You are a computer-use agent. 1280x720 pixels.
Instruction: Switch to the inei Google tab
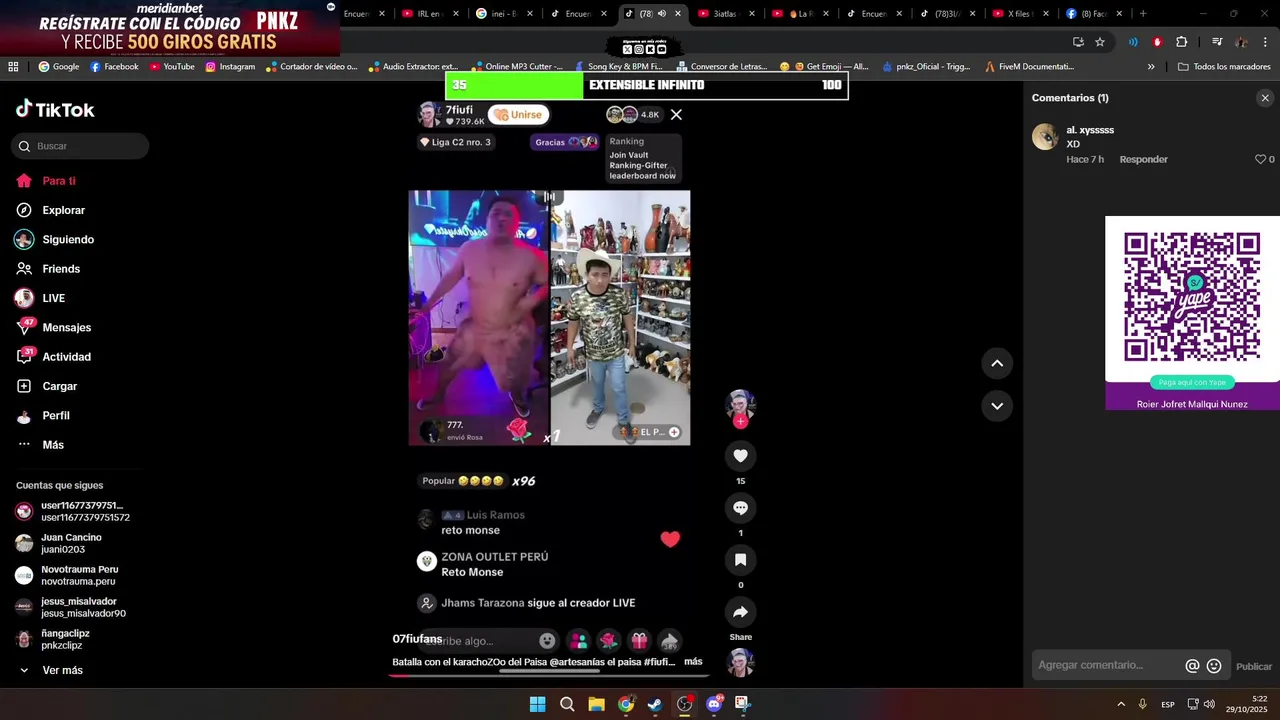(x=504, y=14)
